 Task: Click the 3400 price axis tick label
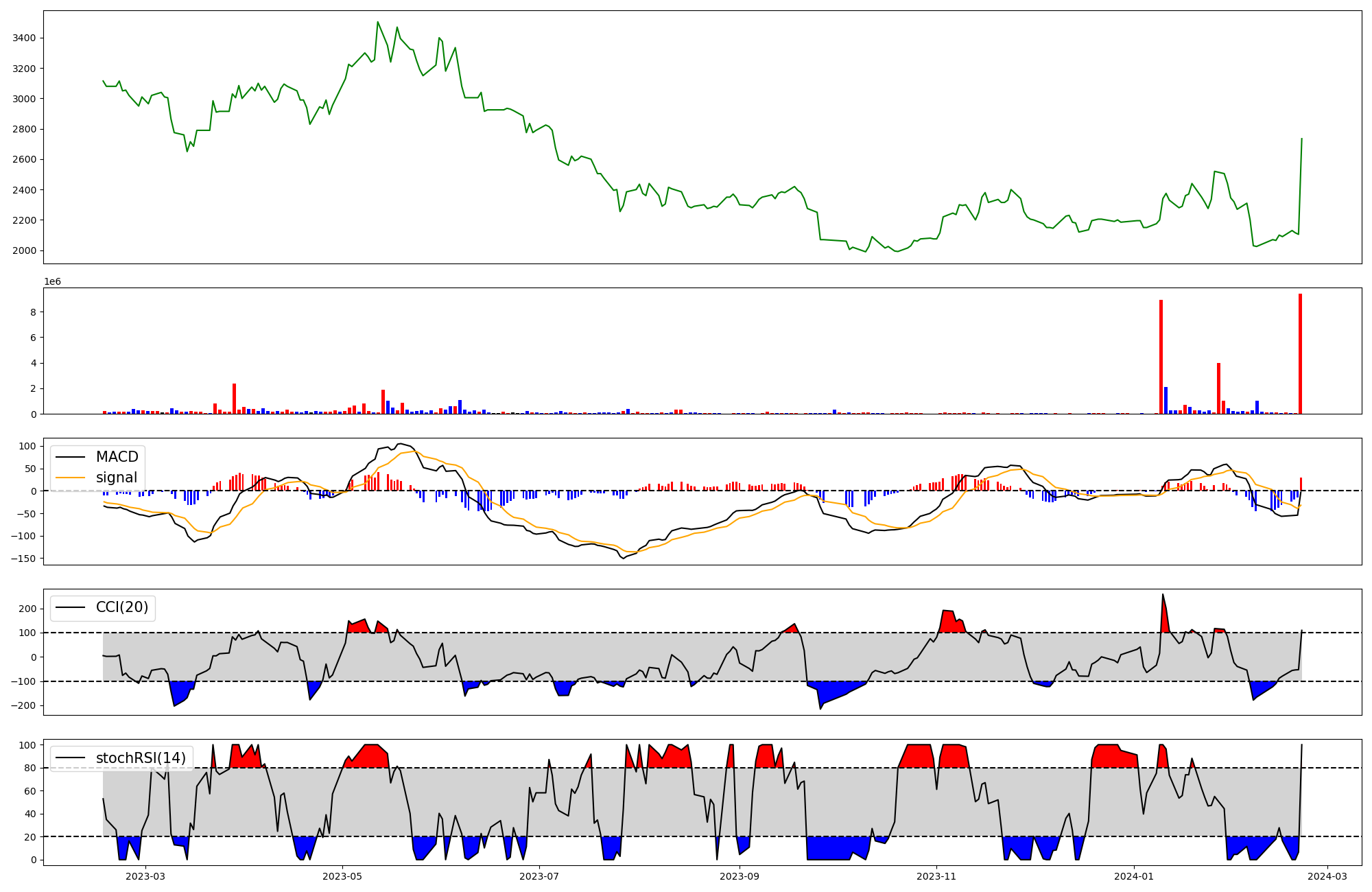pyautogui.click(x=25, y=38)
